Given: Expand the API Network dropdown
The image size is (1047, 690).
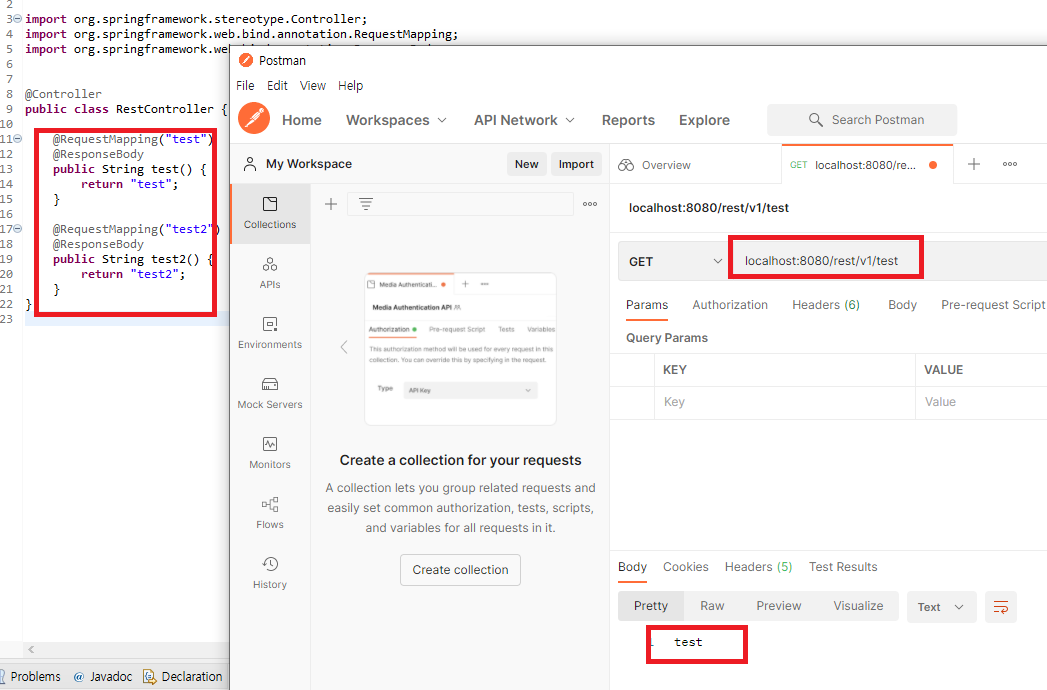Looking at the screenshot, I should 524,120.
